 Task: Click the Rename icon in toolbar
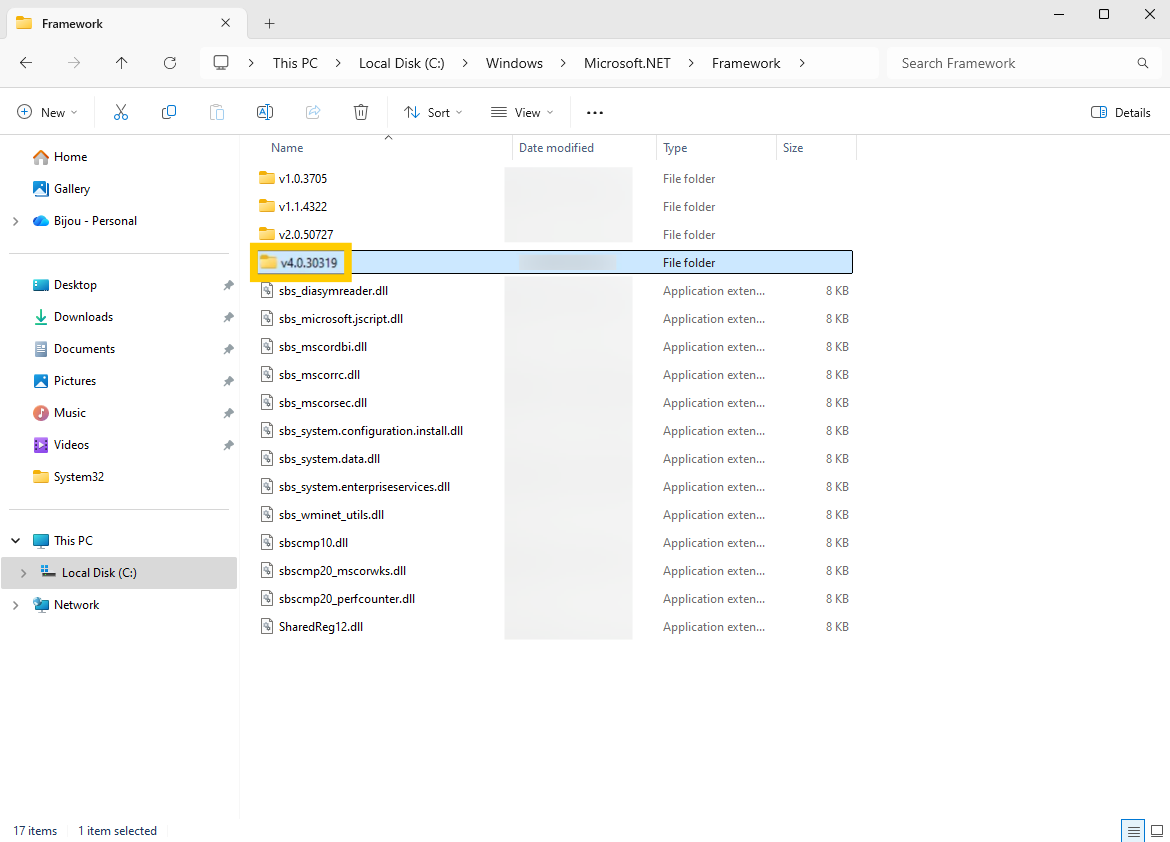pyautogui.click(x=265, y=113)
